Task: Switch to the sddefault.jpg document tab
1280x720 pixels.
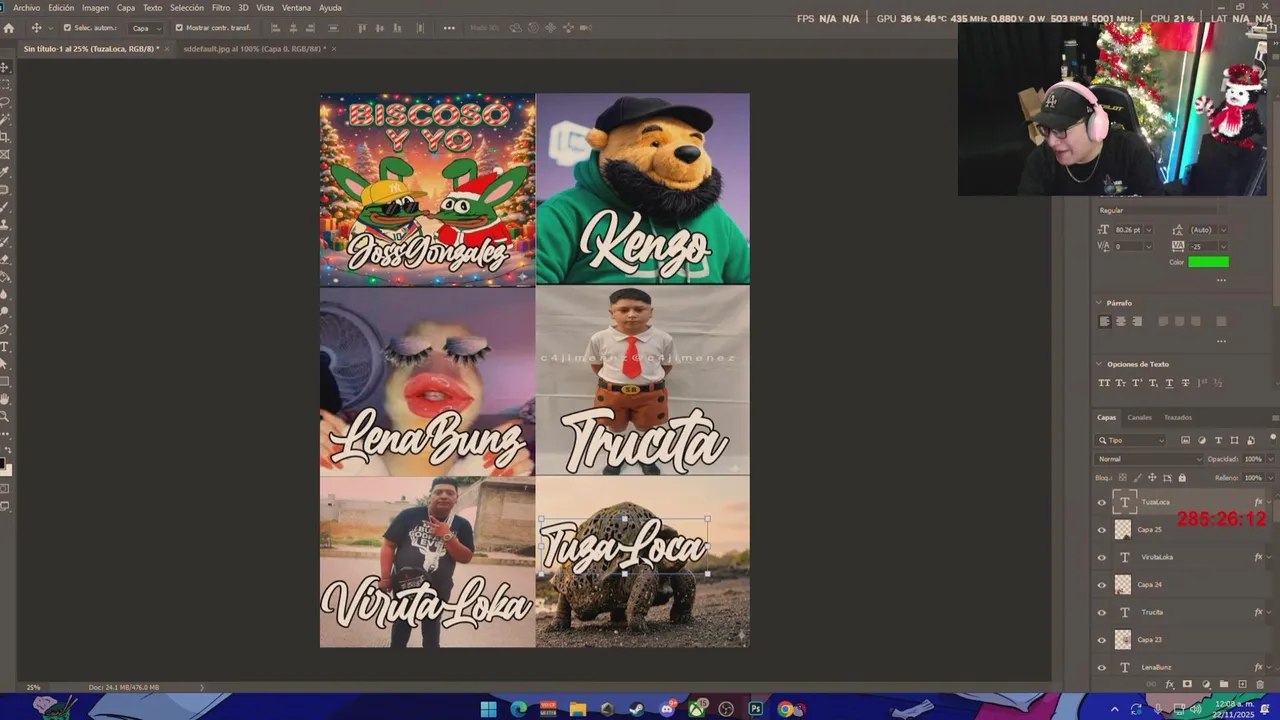Action: click(253, 49)
